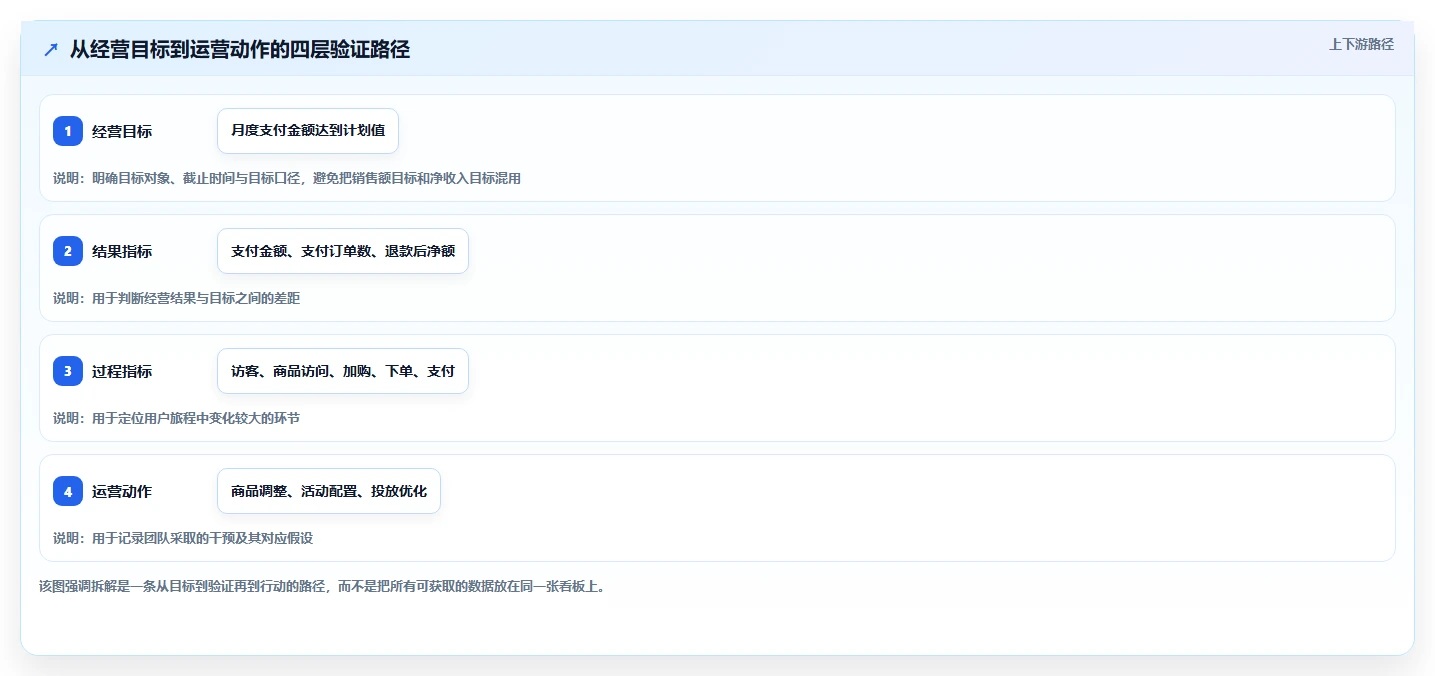Click the 过程指标 layer label
Screen dimensions: 1435x676
click(x=122, y=371)
